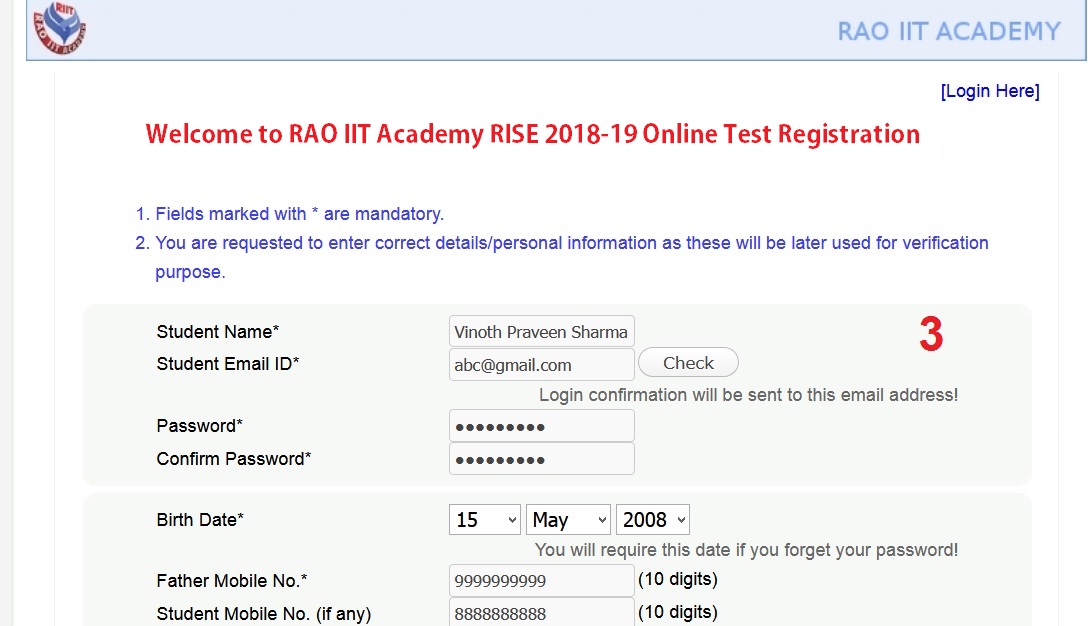1088x626 pixels.
Task: Open the Login Here link
Action: click(x=990, y=91)
